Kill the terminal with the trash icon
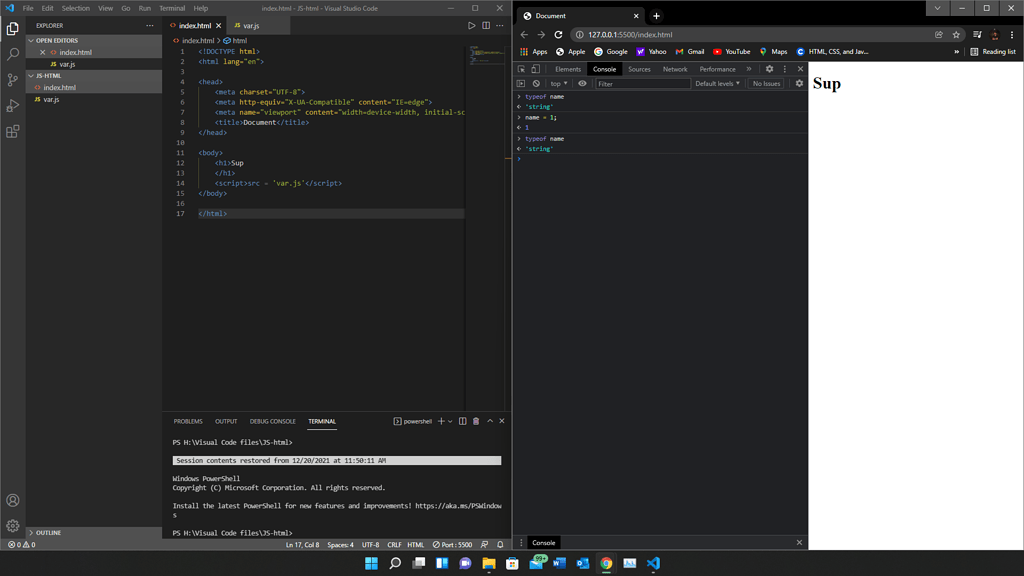The image size is (1024, 576). coord(475,420)
